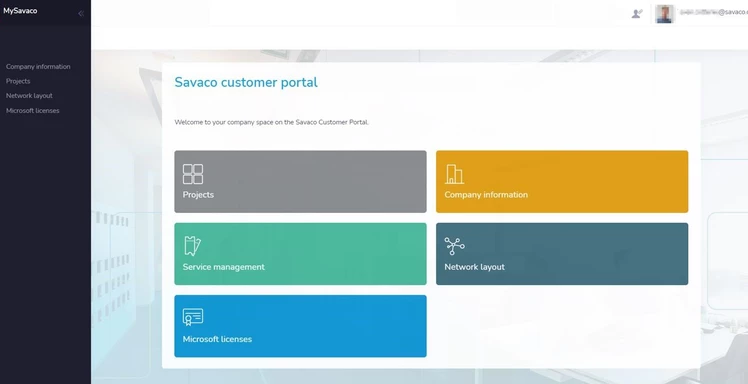This screenshot has height=384, width=748.
Task: Open Projects in the sidebar
Action: pyautogui.click(x=18, y=81)
